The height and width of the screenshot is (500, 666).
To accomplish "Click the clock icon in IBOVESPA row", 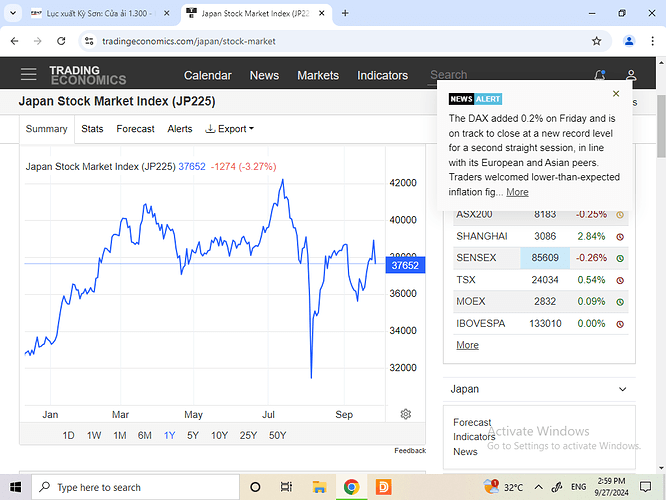I will coord(620,324).
